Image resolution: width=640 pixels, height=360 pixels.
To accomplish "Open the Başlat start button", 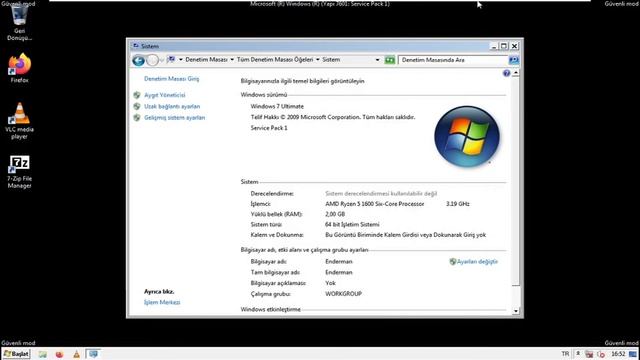I will [x=16, y=354].
